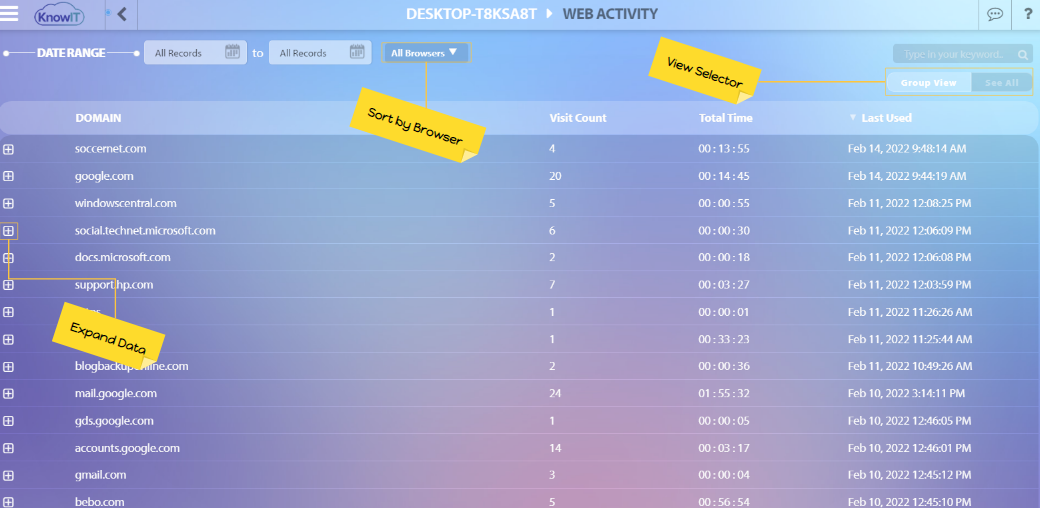Screen dimensions: 1040x508
Task: Click Feb 10, 2022 3:14:11 PM cell
Action: 906,393
